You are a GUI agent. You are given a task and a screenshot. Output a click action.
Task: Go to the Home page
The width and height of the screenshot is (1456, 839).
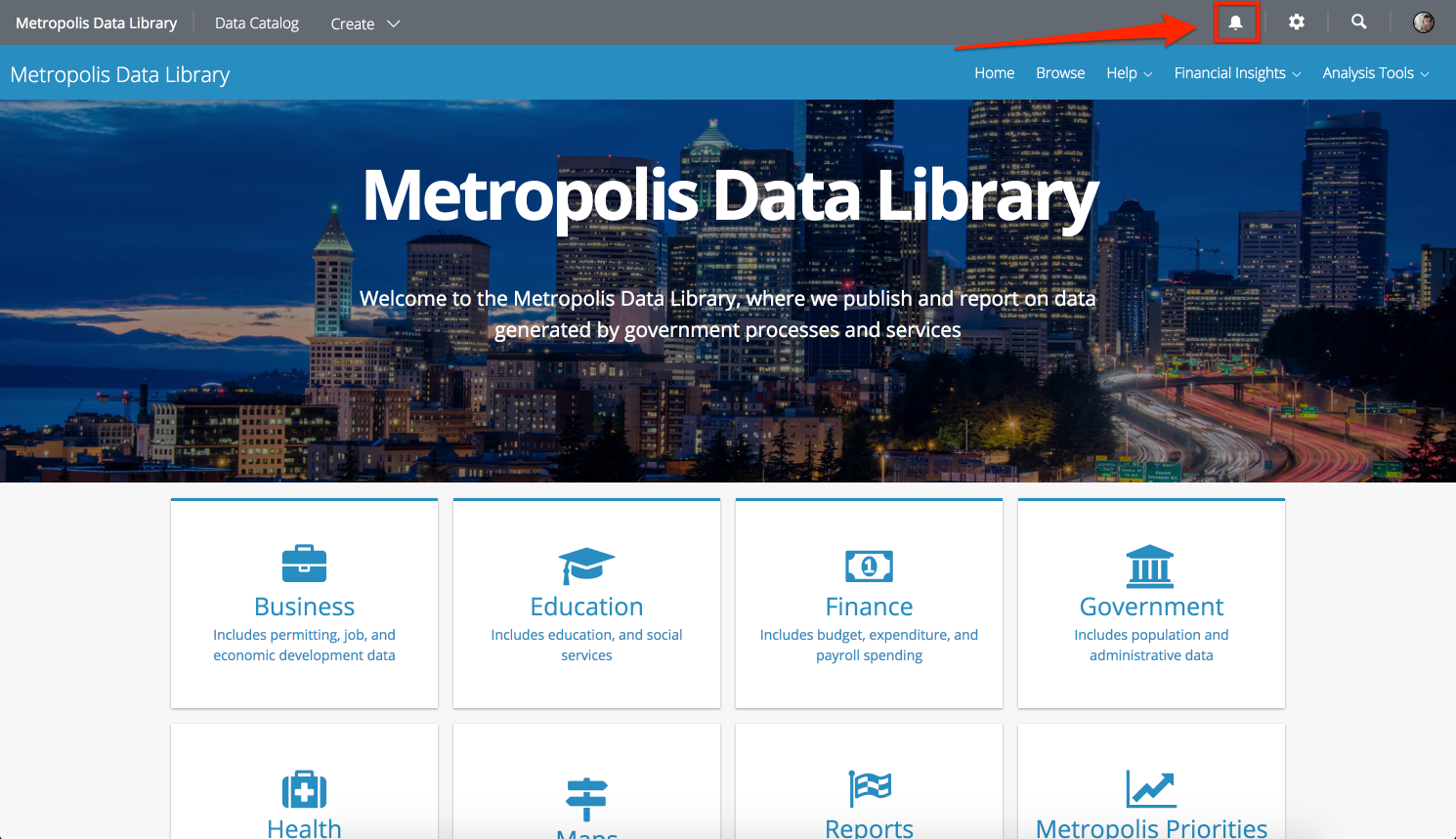[x=994, y=73]
